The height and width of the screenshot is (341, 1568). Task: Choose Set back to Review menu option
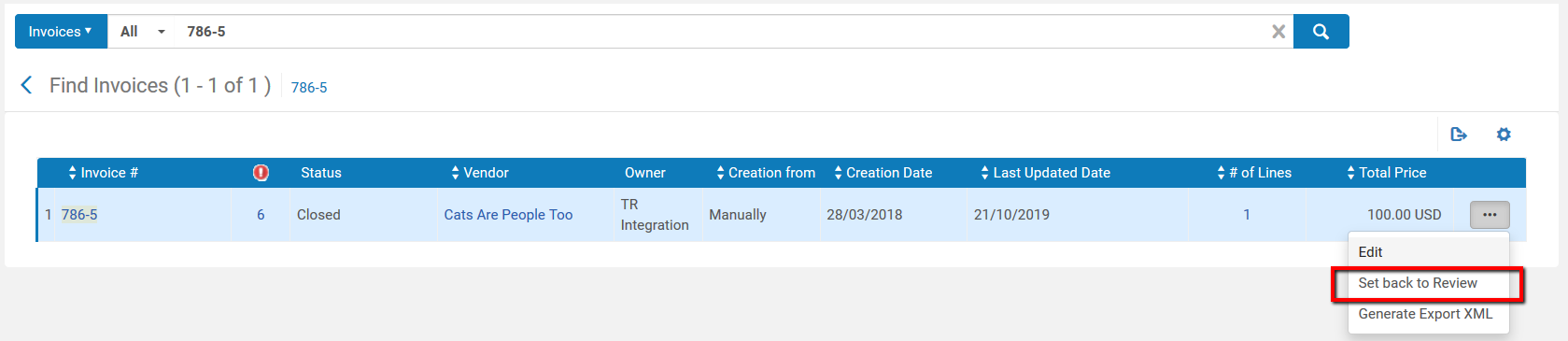point(1428,283)
